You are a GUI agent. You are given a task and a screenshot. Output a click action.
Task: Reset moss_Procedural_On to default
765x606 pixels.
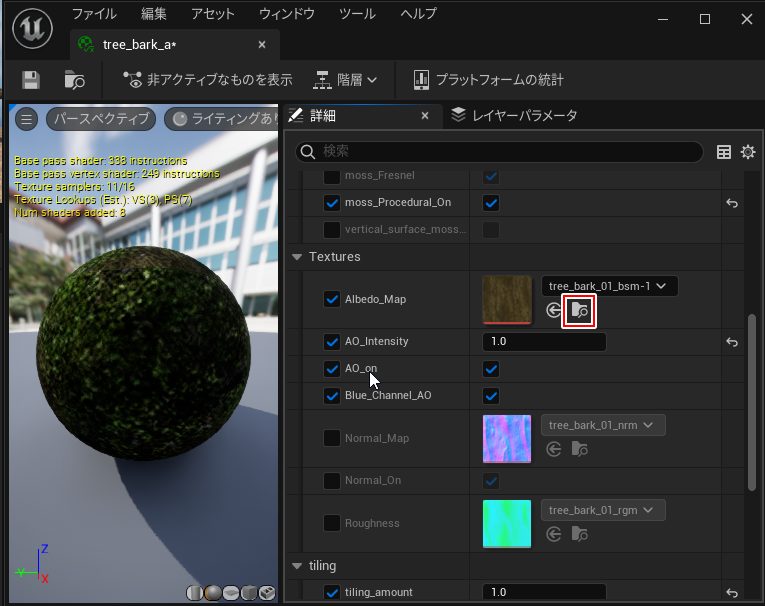point(731,203)
